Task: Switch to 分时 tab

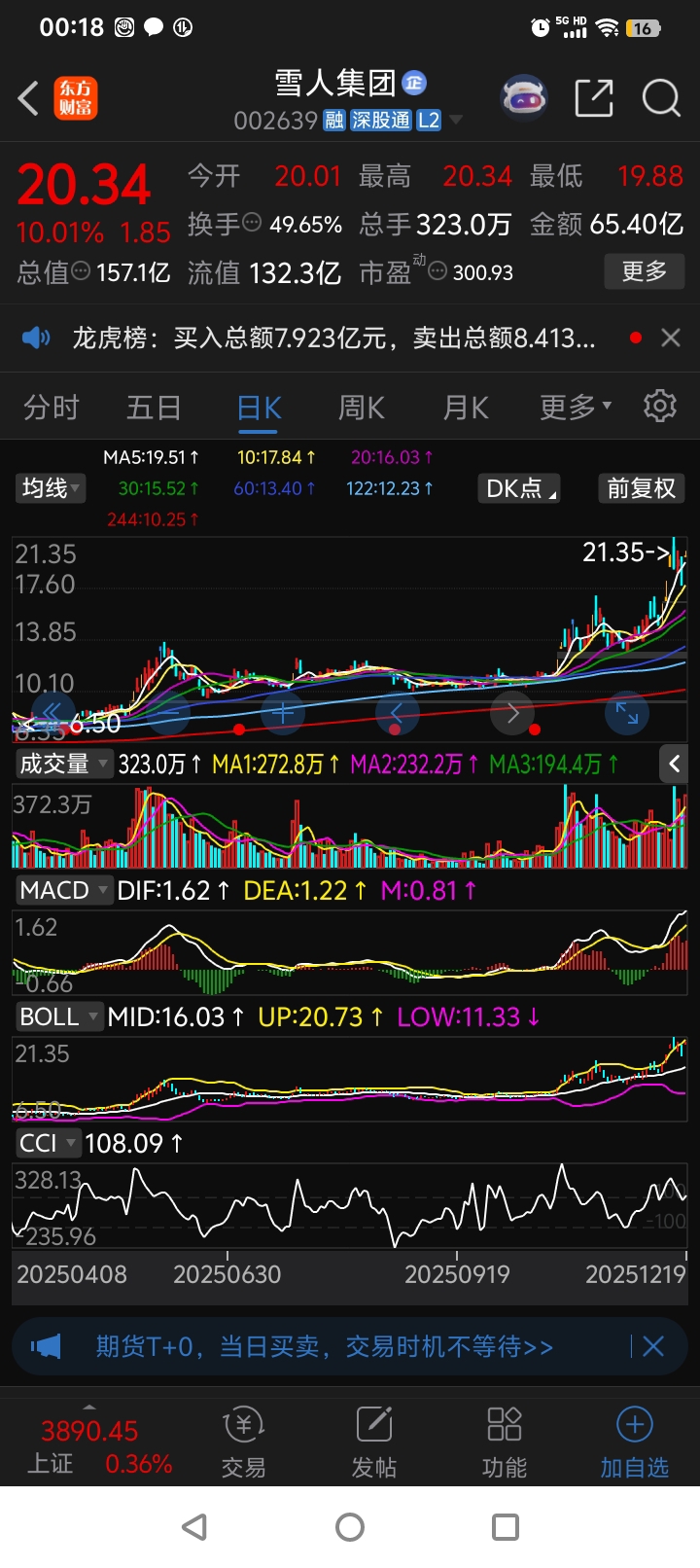Action: (x=51, y=407)
